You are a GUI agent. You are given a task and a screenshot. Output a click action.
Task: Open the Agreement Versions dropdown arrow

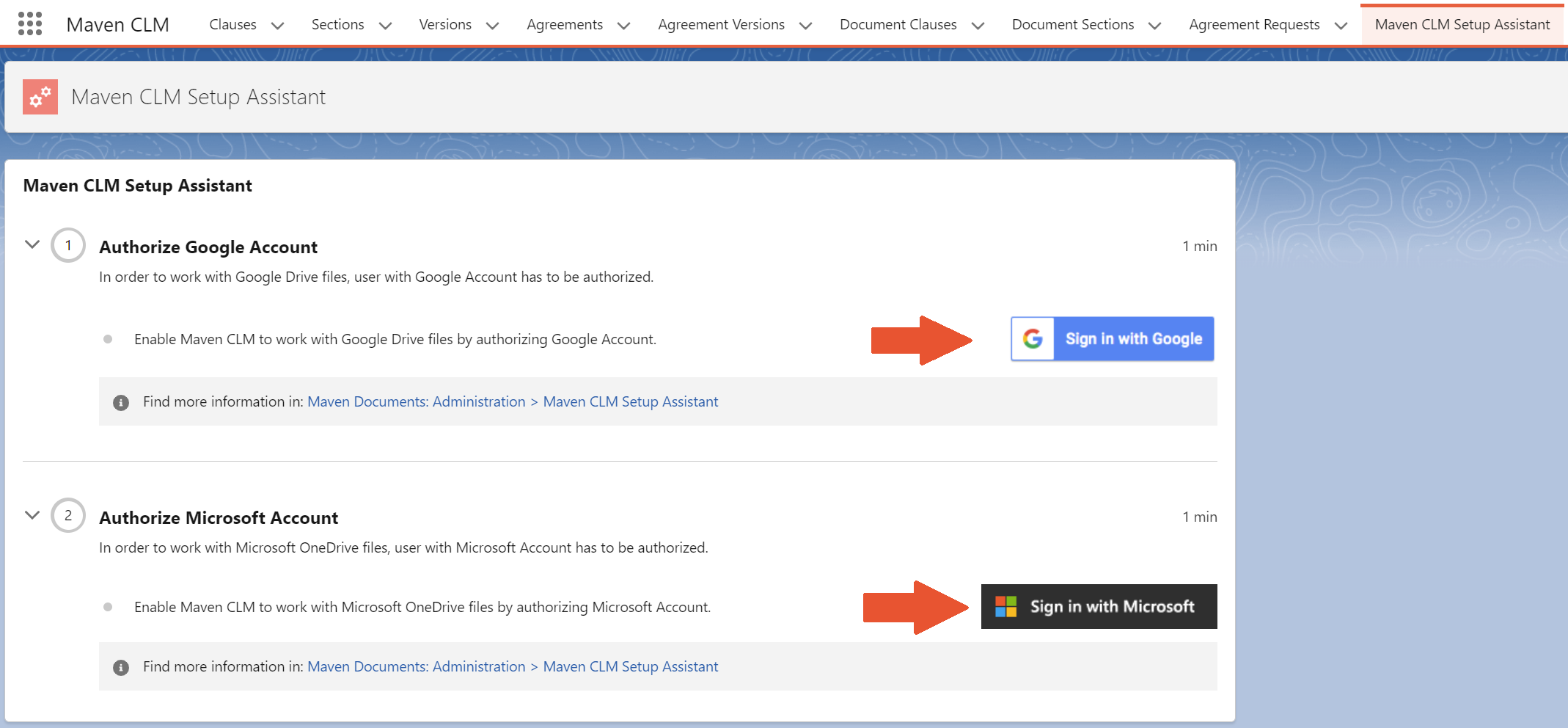coord(805,26)
